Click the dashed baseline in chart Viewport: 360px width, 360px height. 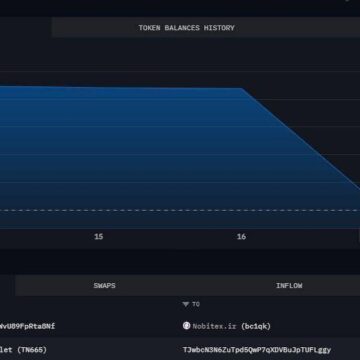[x=180, y=210]
